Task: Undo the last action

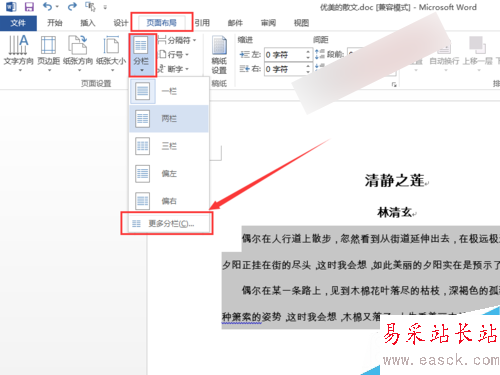Action: click(48, 6)
